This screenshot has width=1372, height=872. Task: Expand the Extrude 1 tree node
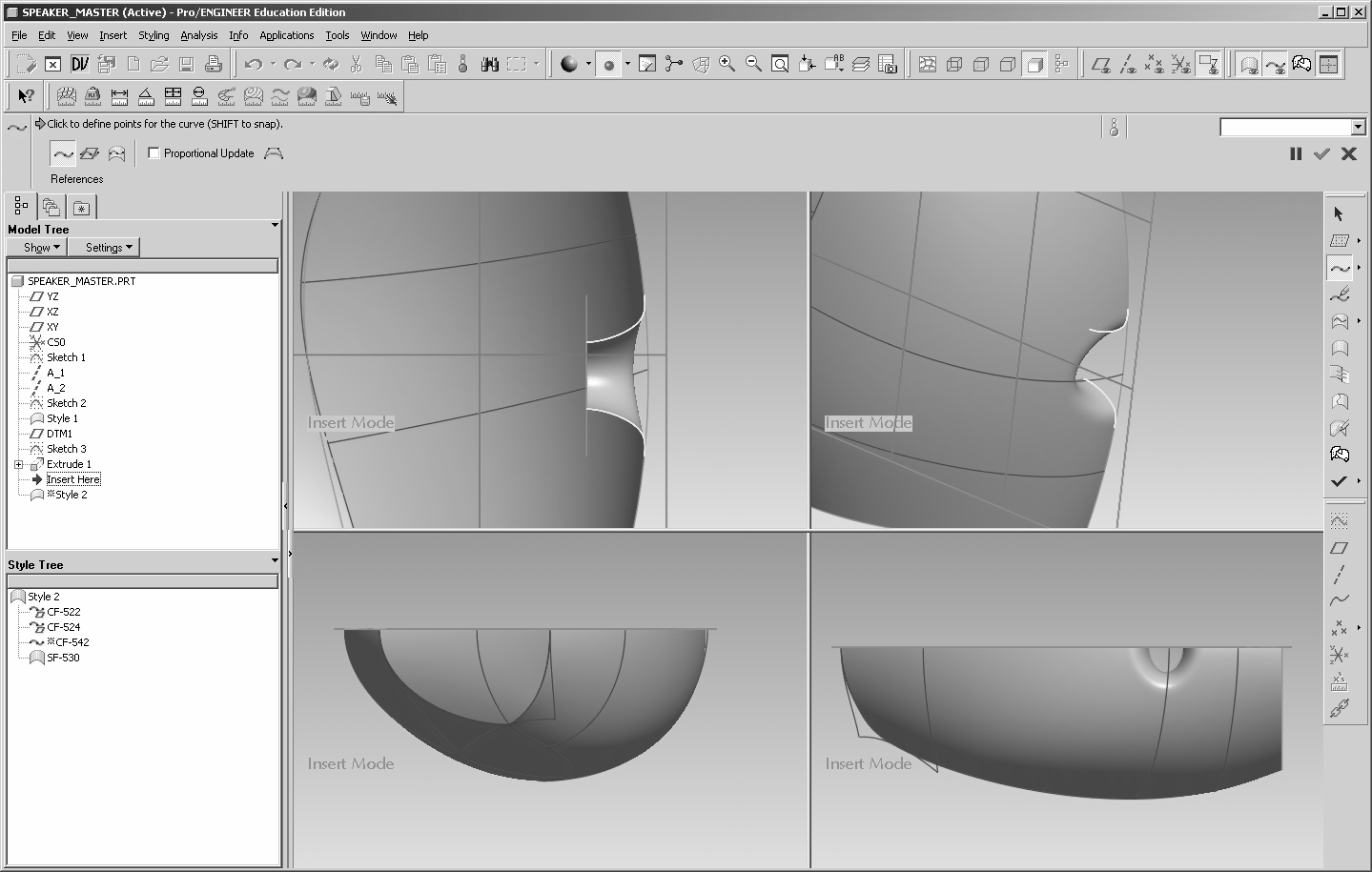coord(18,464)
